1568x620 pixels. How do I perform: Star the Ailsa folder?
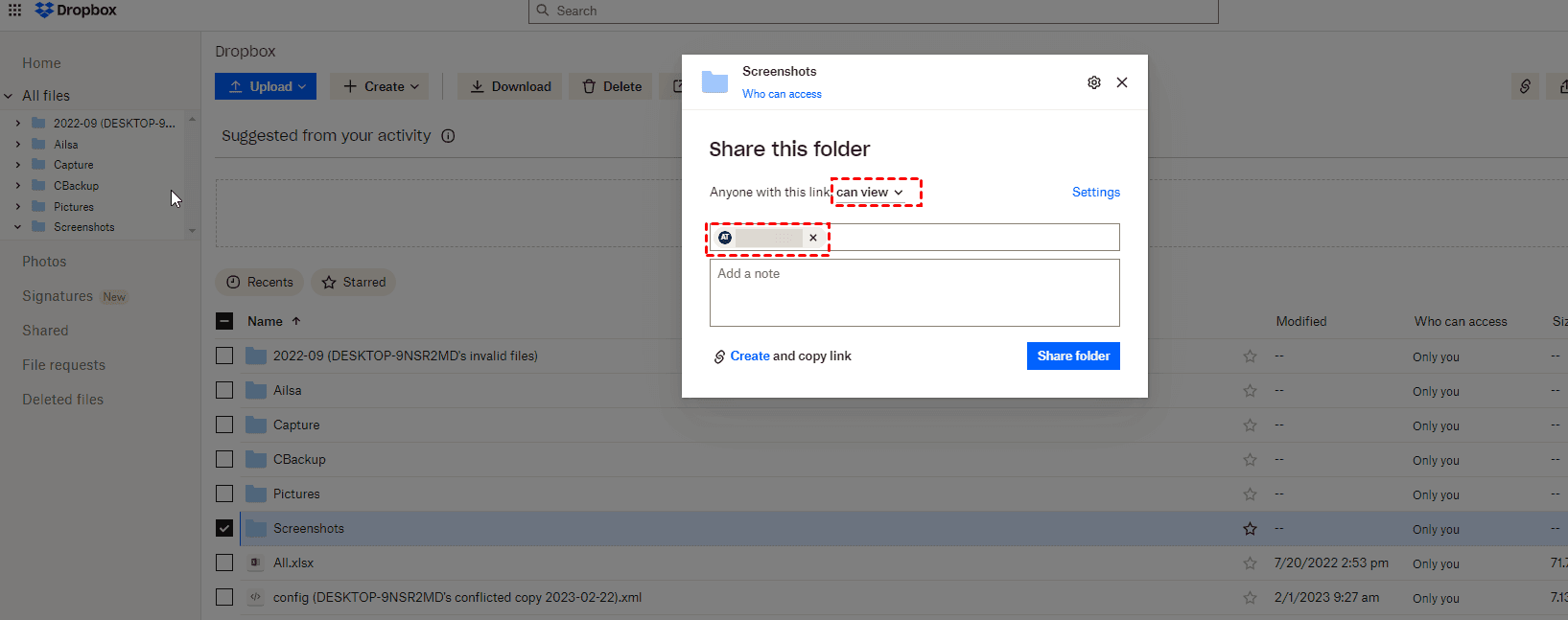(x=1250, y=391)
